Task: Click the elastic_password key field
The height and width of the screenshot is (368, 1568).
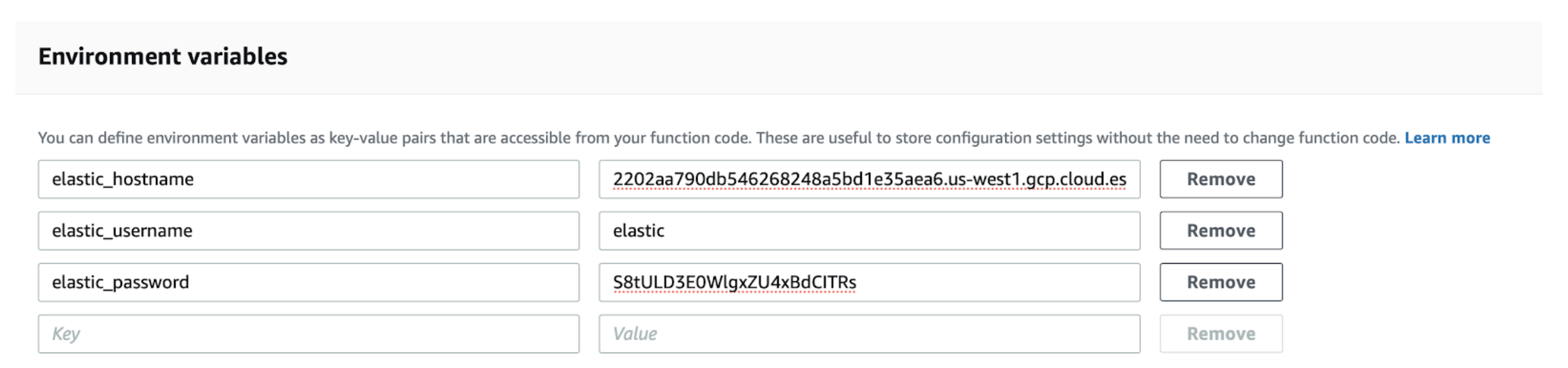Action: (x=309, y=283)
